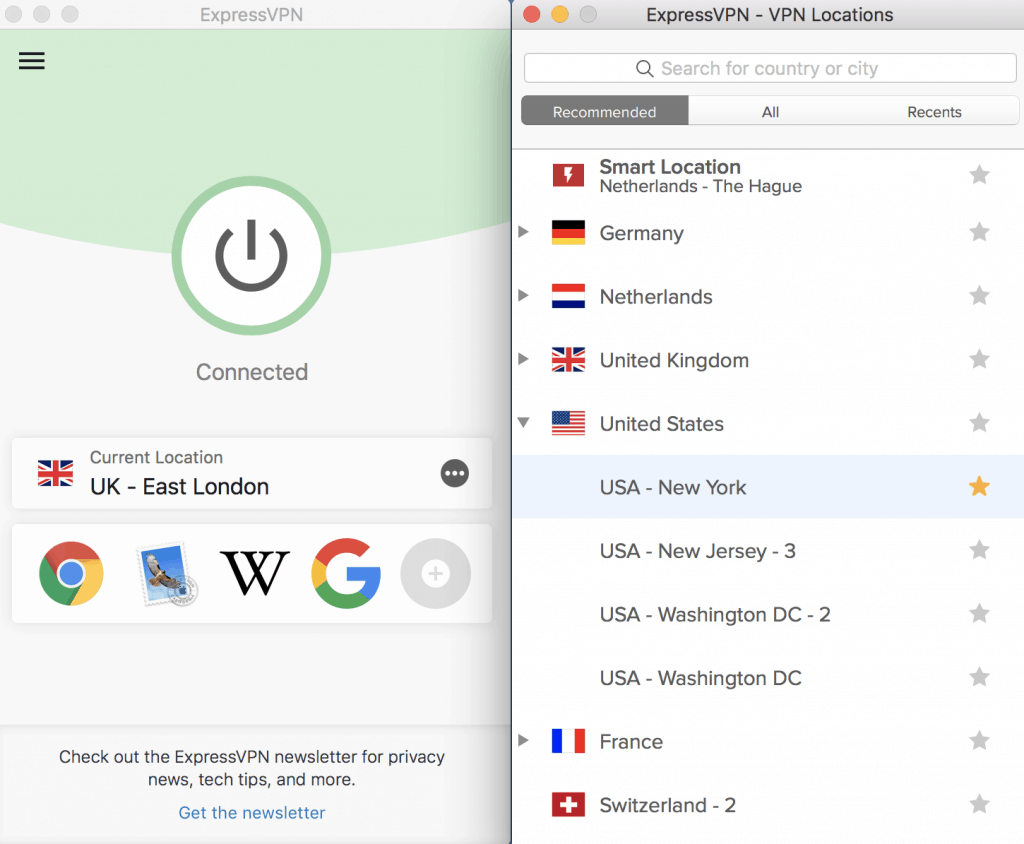
Task: Click the United States flag icon
Action: pyautogui.click(x=568, y=423)
